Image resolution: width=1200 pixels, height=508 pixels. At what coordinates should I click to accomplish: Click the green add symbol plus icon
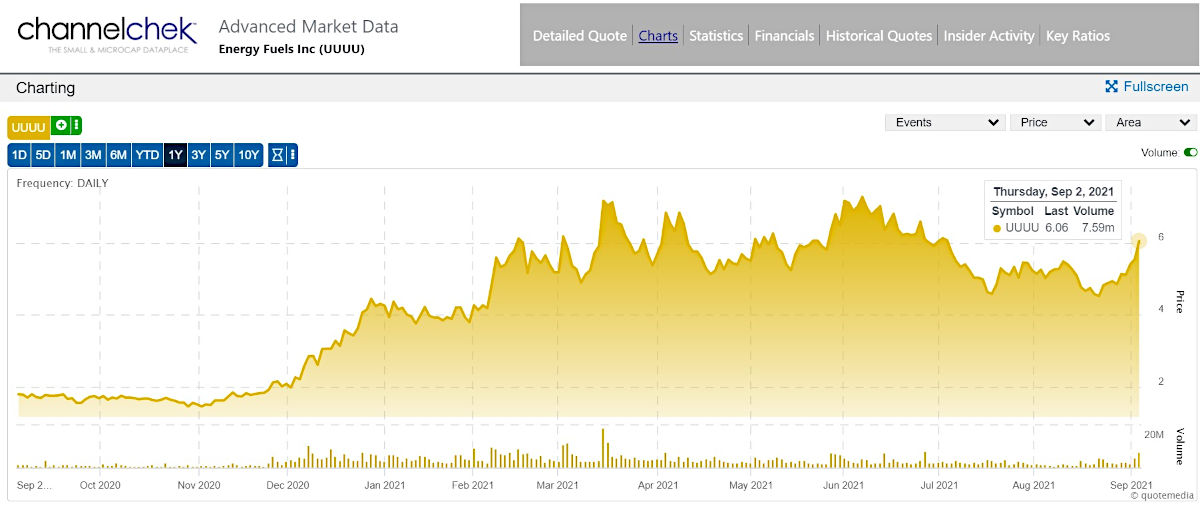pyautogui.click(x=61, y=126)
